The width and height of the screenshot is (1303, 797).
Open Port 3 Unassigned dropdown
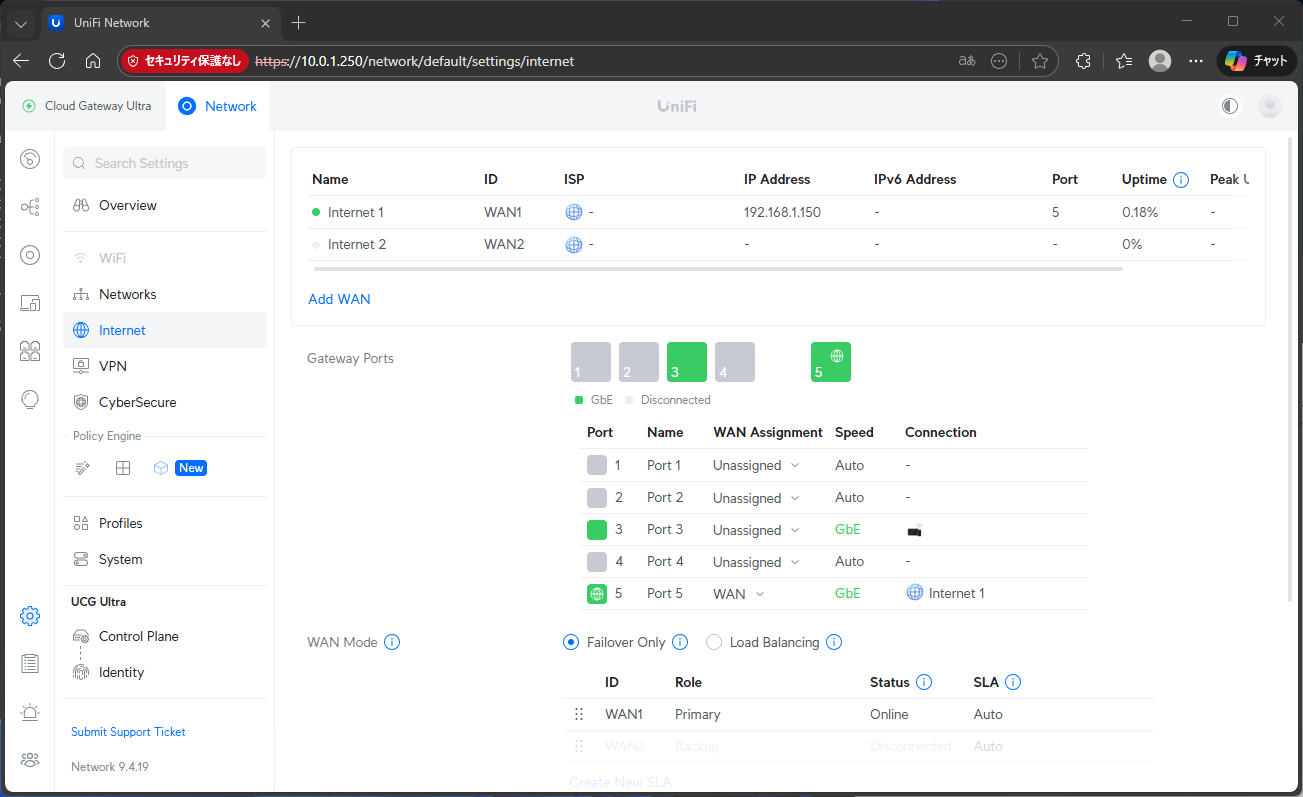click(755, 530)
